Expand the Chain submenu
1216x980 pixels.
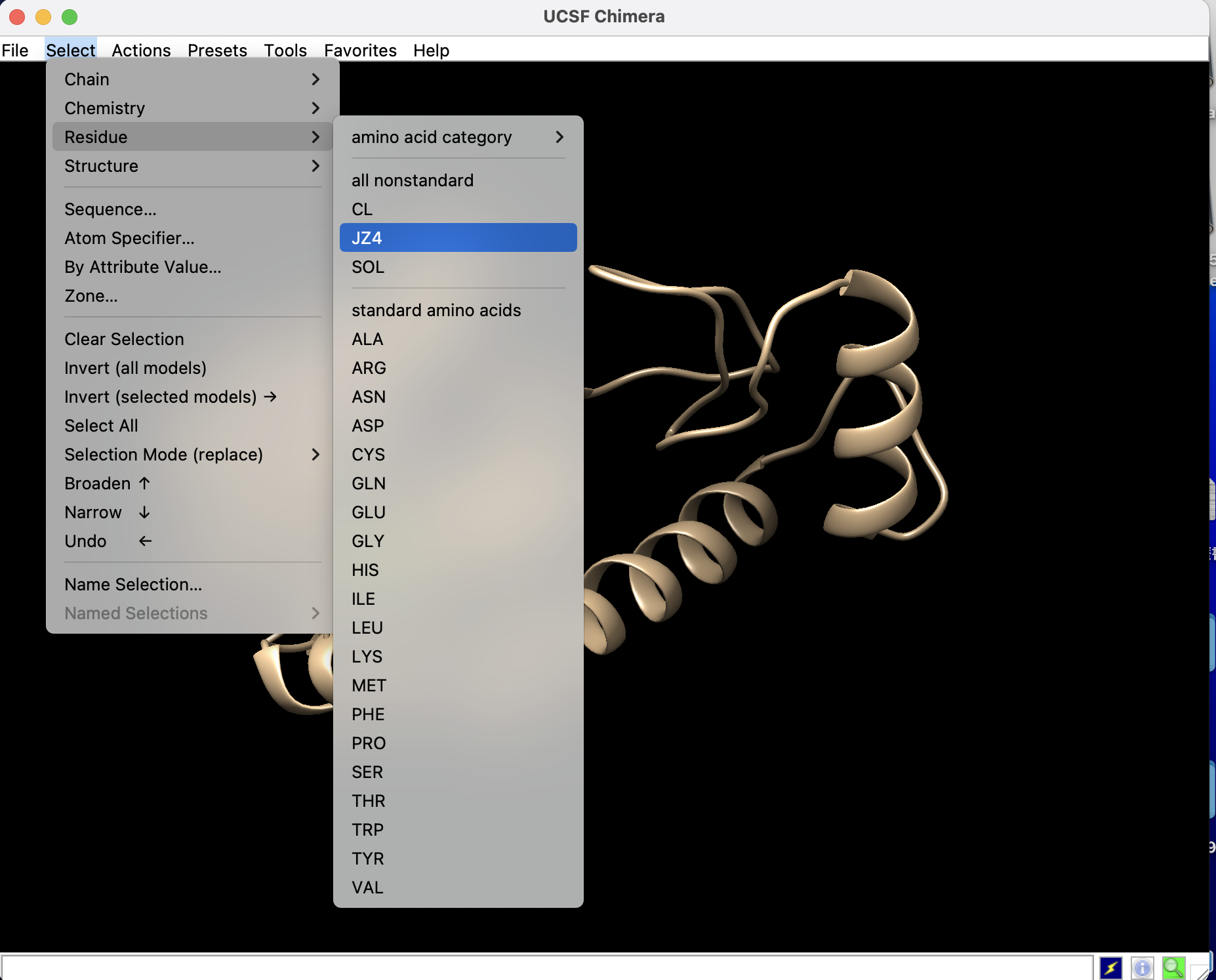click(x=192, y=79)
